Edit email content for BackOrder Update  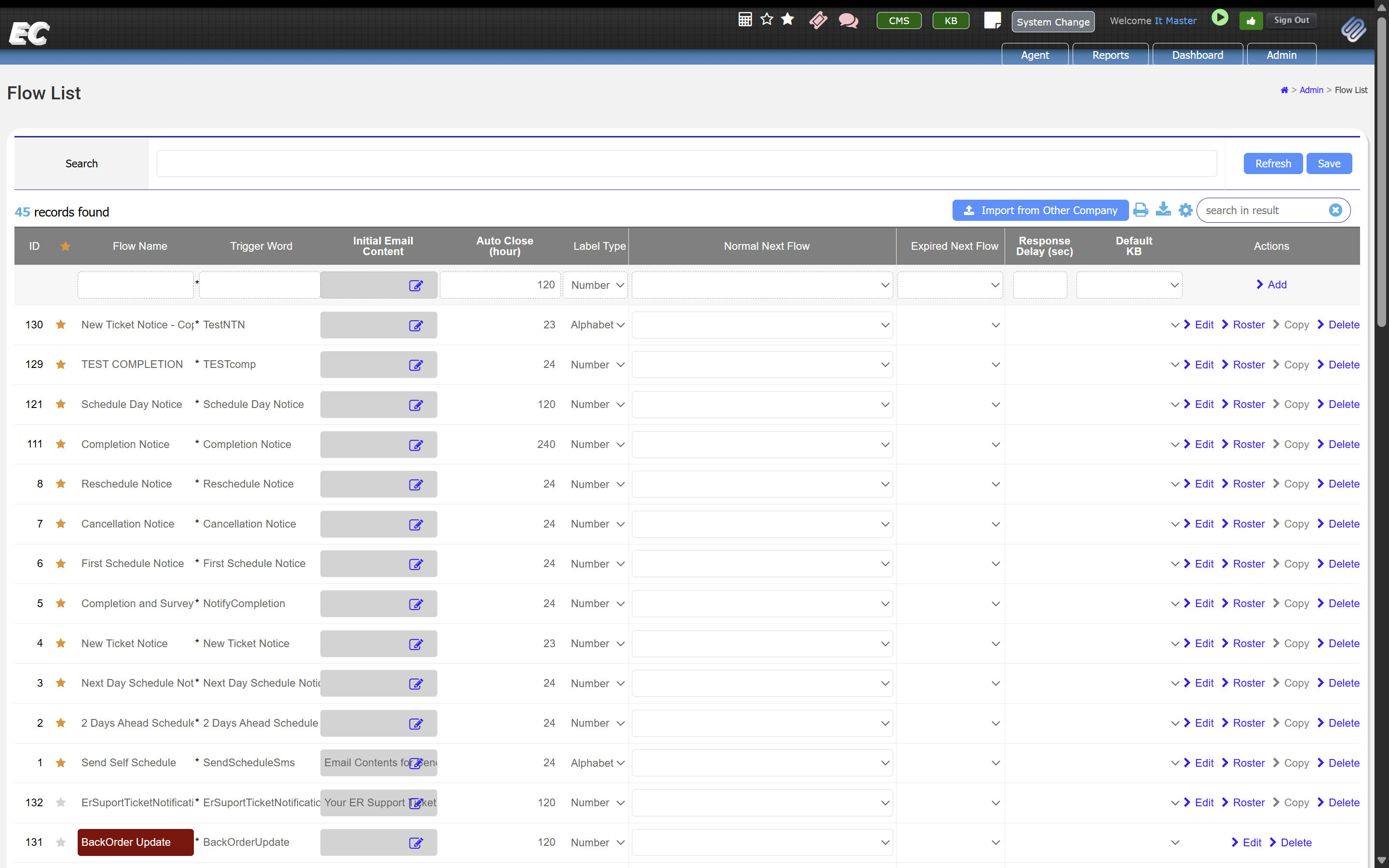(x=416, y=843)
